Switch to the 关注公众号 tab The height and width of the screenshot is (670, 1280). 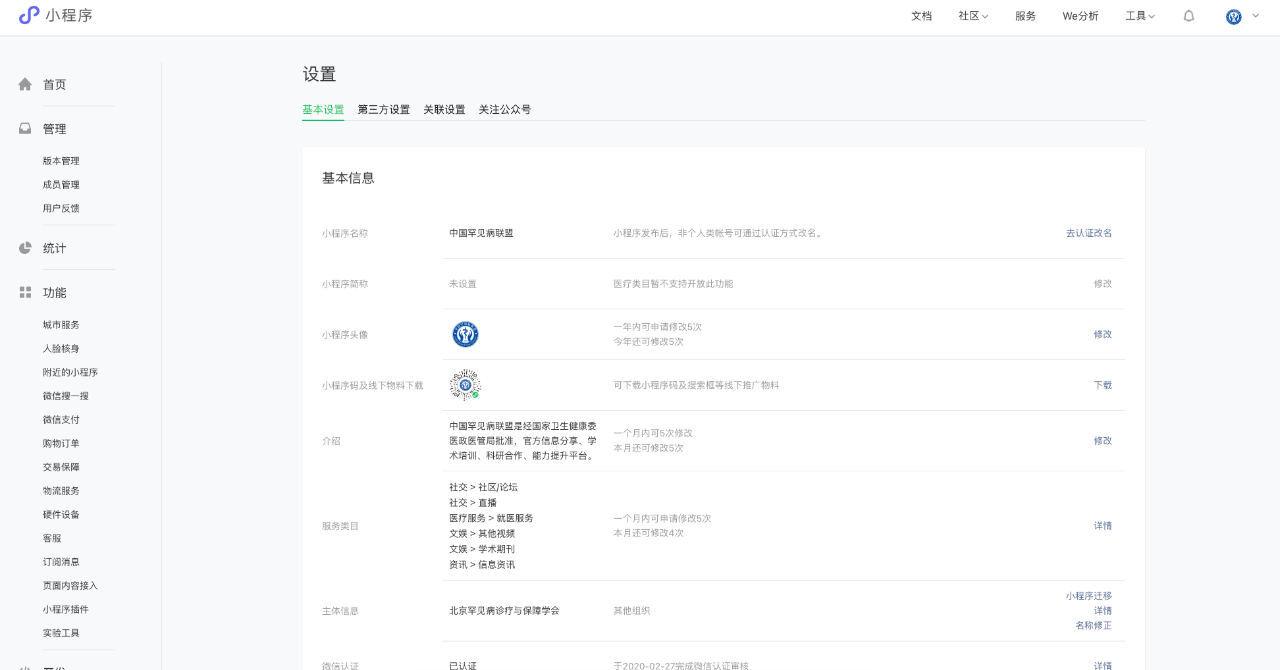[505, 110]
